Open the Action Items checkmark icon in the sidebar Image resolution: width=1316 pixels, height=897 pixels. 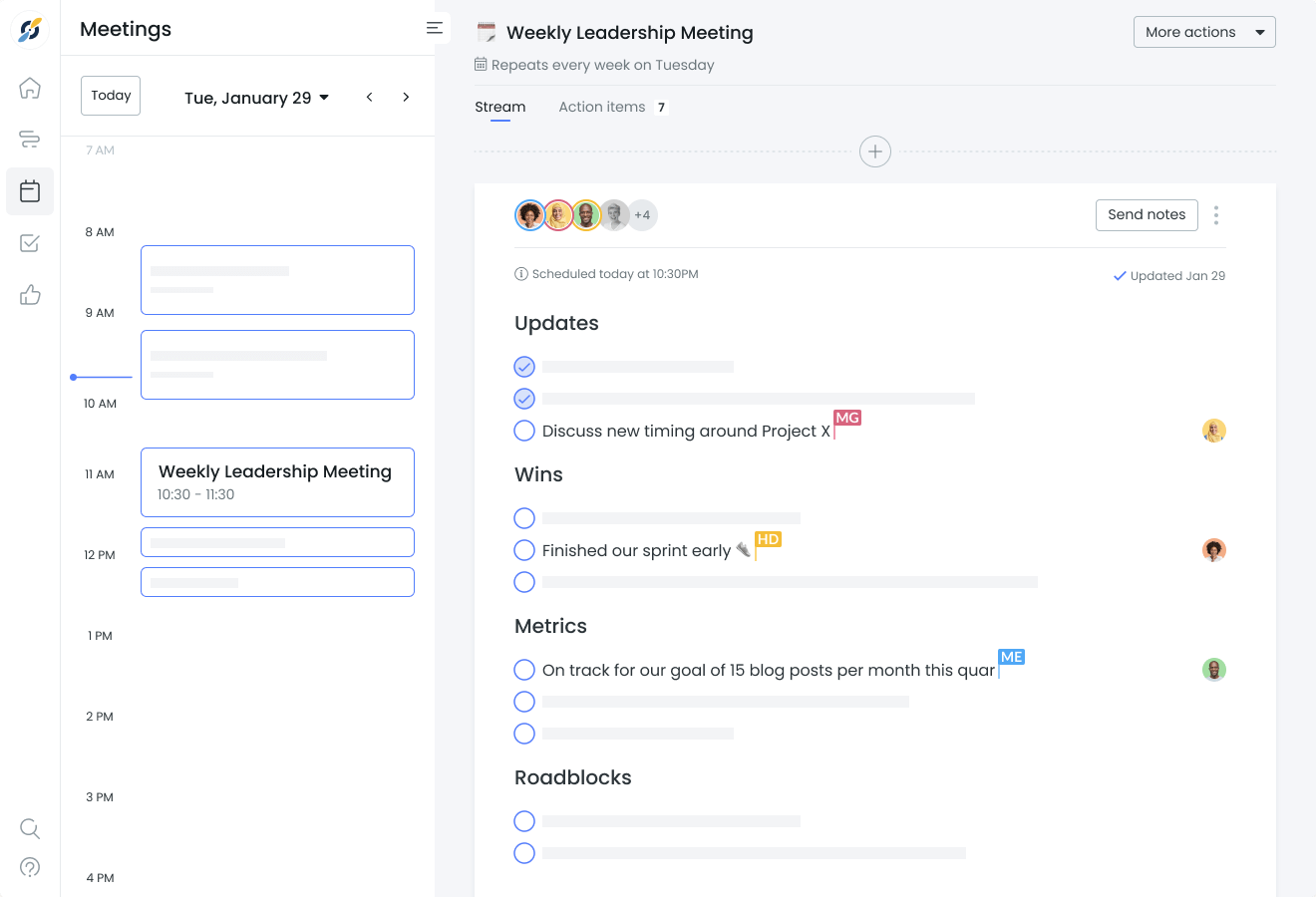(x=30, y=243)
